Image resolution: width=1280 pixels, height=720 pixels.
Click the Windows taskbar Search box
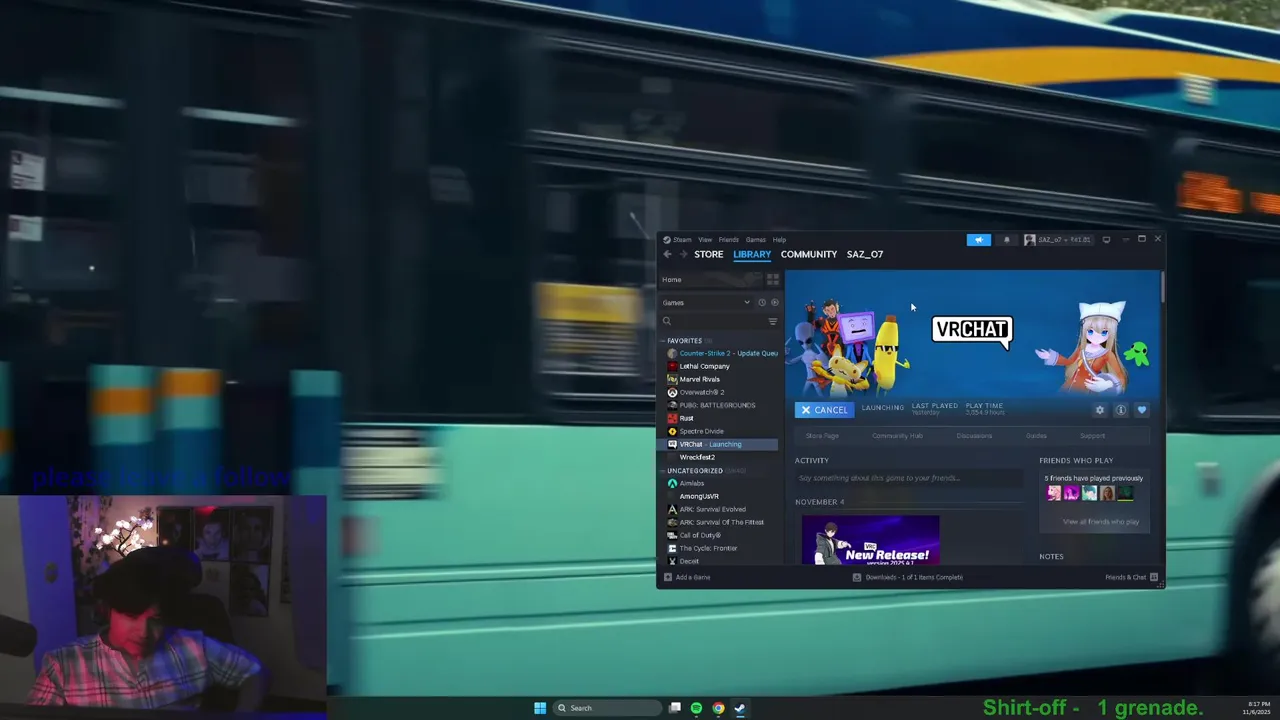(608, 708)
